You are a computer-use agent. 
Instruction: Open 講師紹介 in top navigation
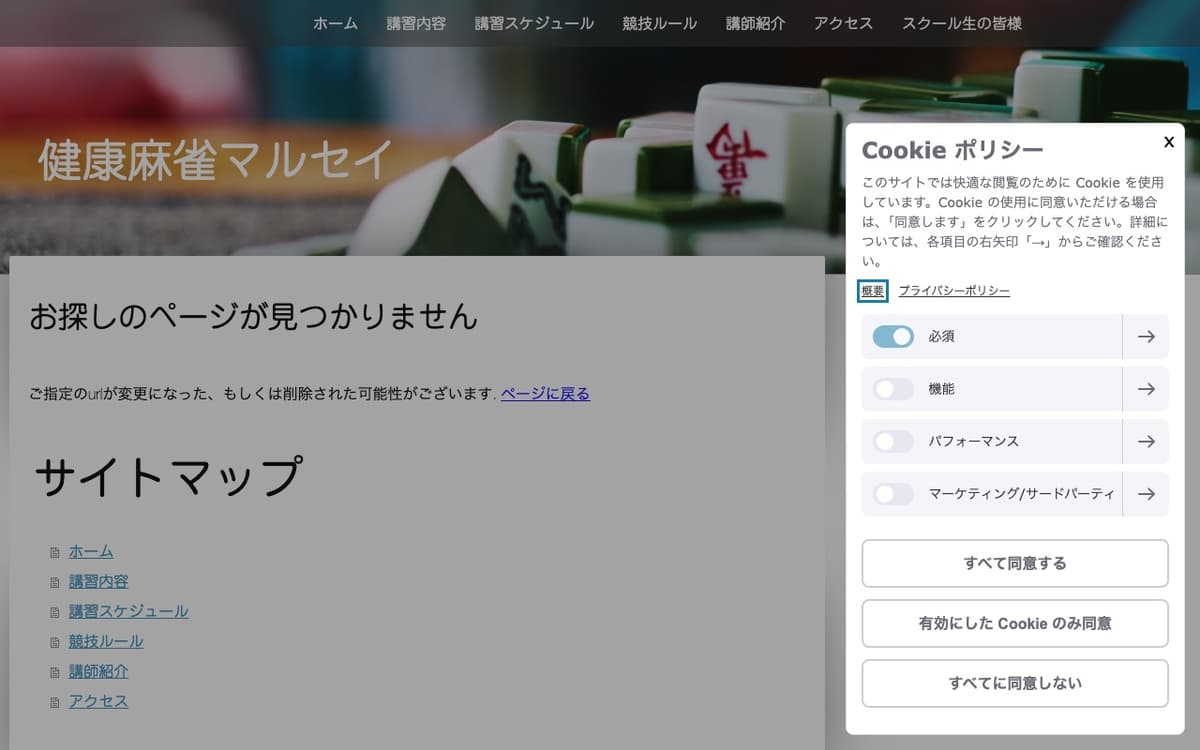tap(755, 23)
